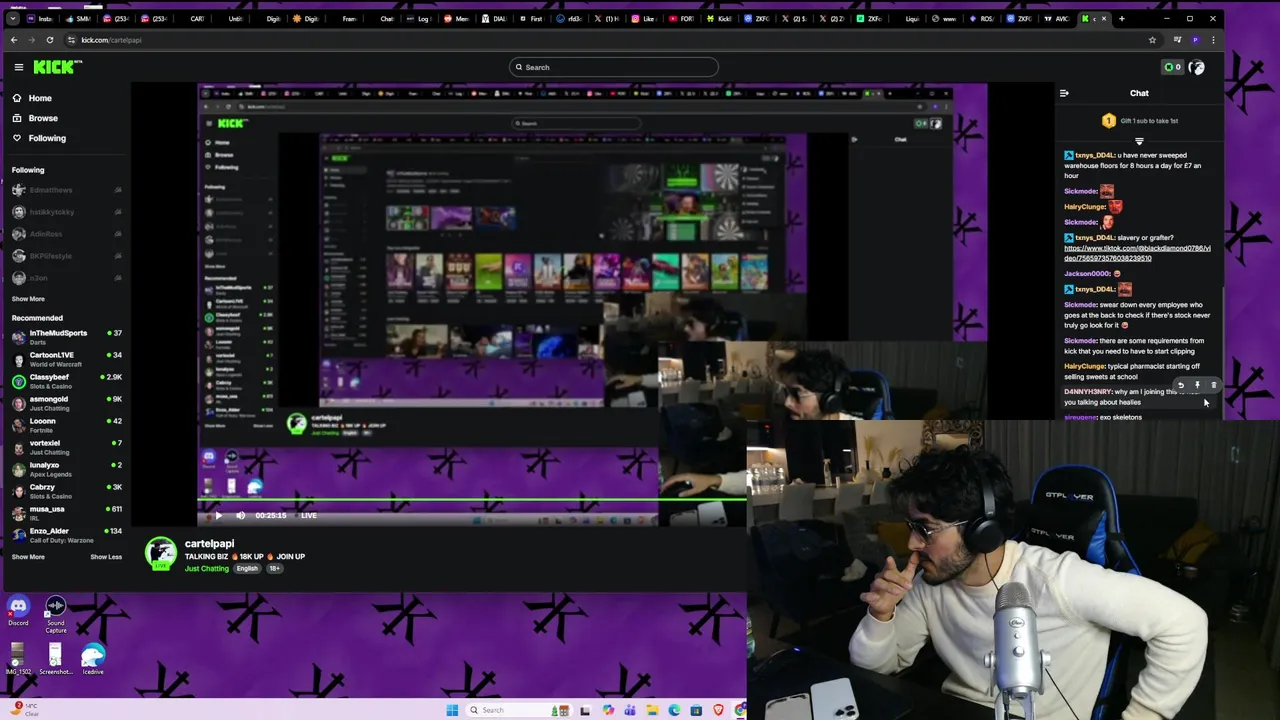Switch to the YouTube FOR tab
Viewport: 1280px width, 720px height.
click(x=680, y=18)
